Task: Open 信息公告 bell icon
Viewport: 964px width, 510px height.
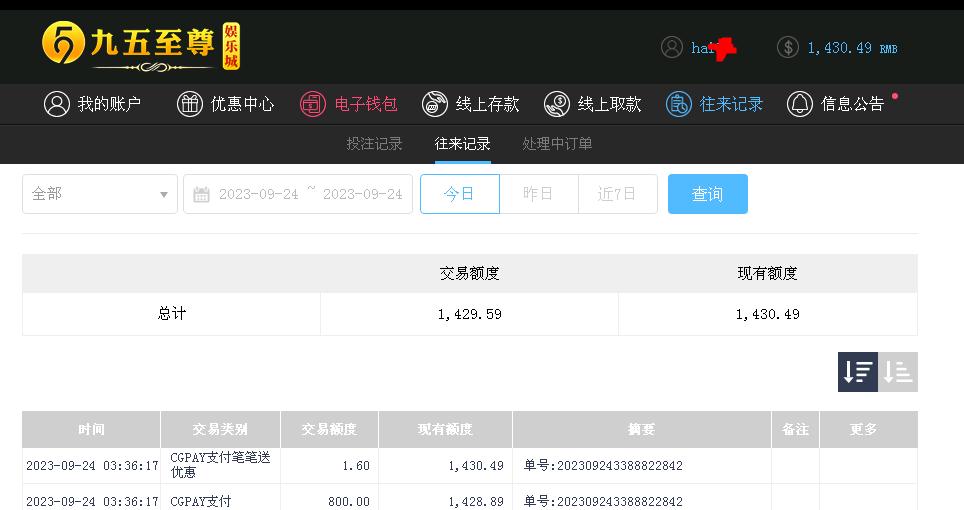Action: pos(799,104)
